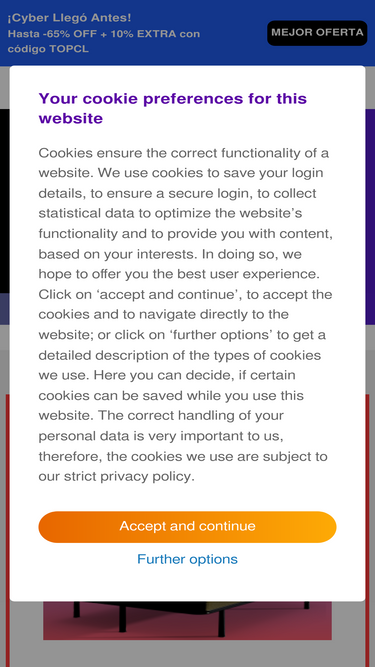This screenshot has height=667, width=375.
Task: Click the cookie preferences dialog heading
Action: point(173,108)
